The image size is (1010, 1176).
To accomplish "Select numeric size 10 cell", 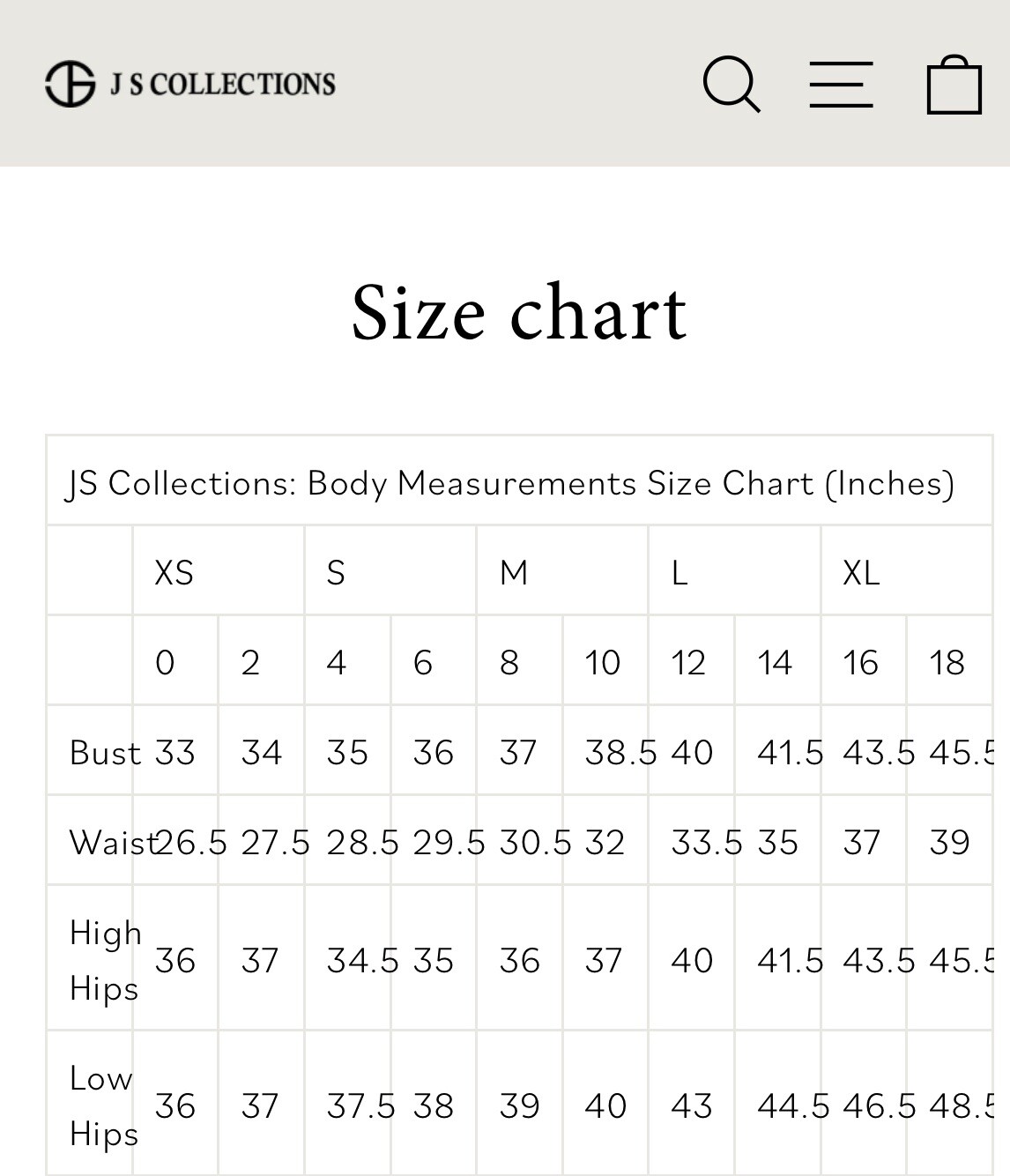I will (x=603, y=662).
